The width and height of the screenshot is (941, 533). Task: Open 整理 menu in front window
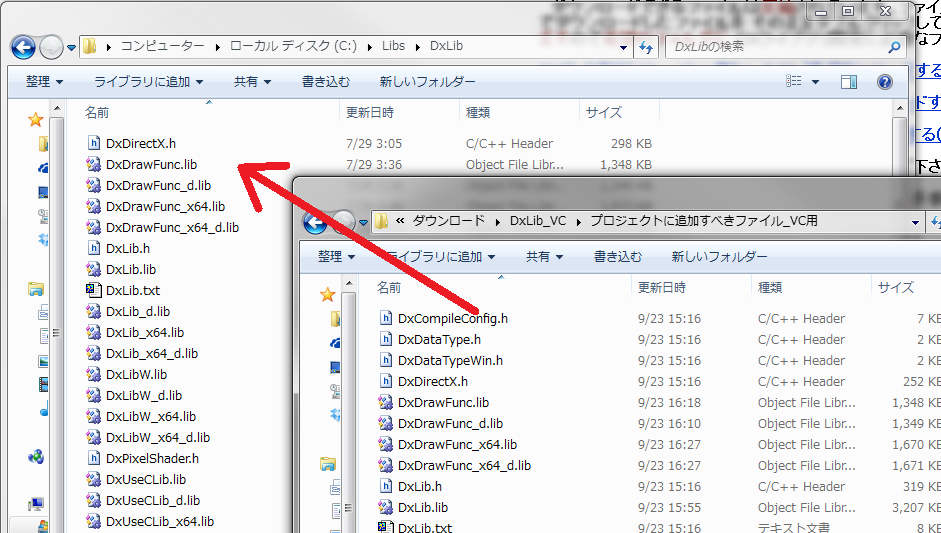click(x=336, y=257)
